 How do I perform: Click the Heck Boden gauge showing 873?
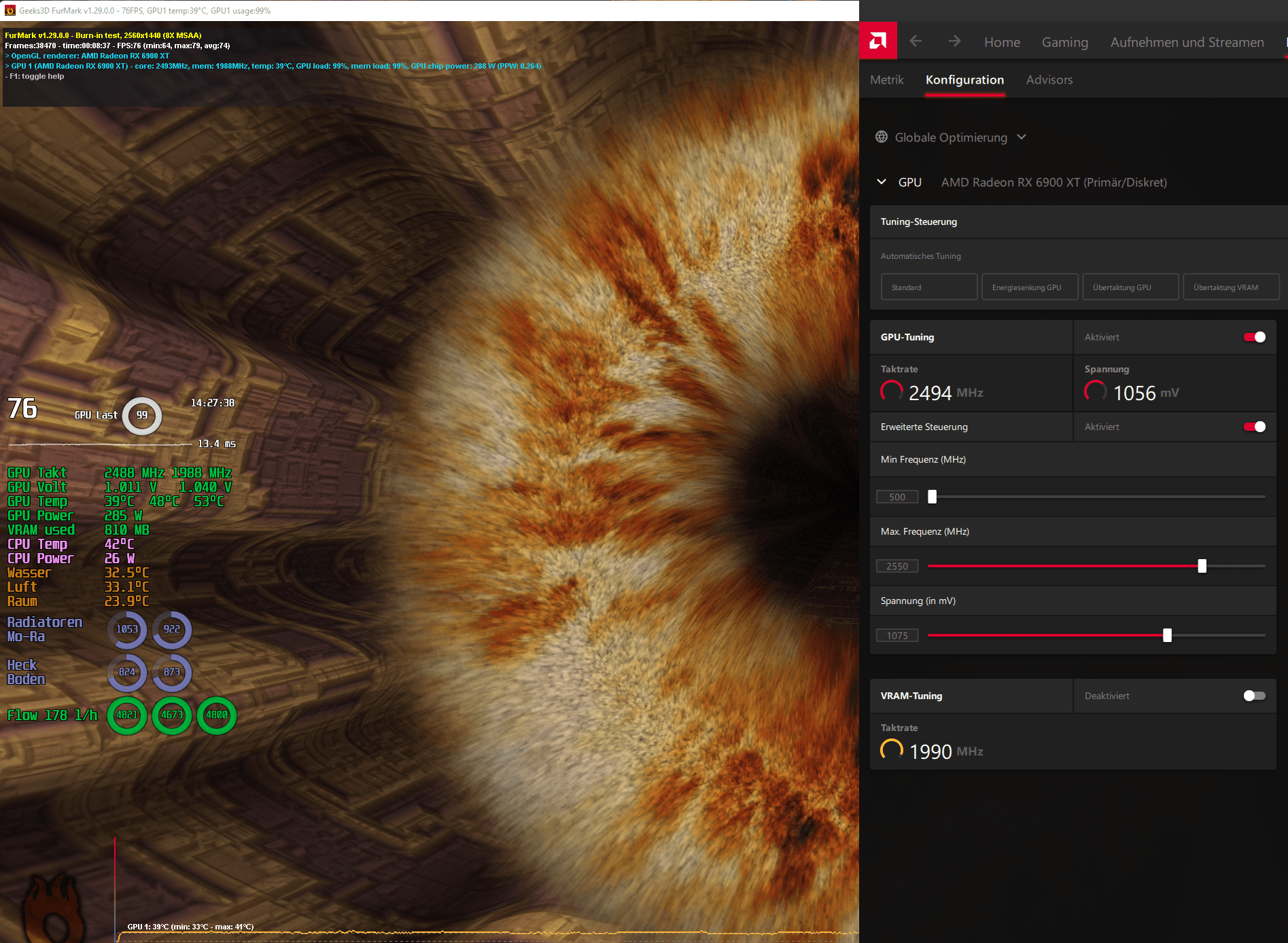click(x=172, y=672)
